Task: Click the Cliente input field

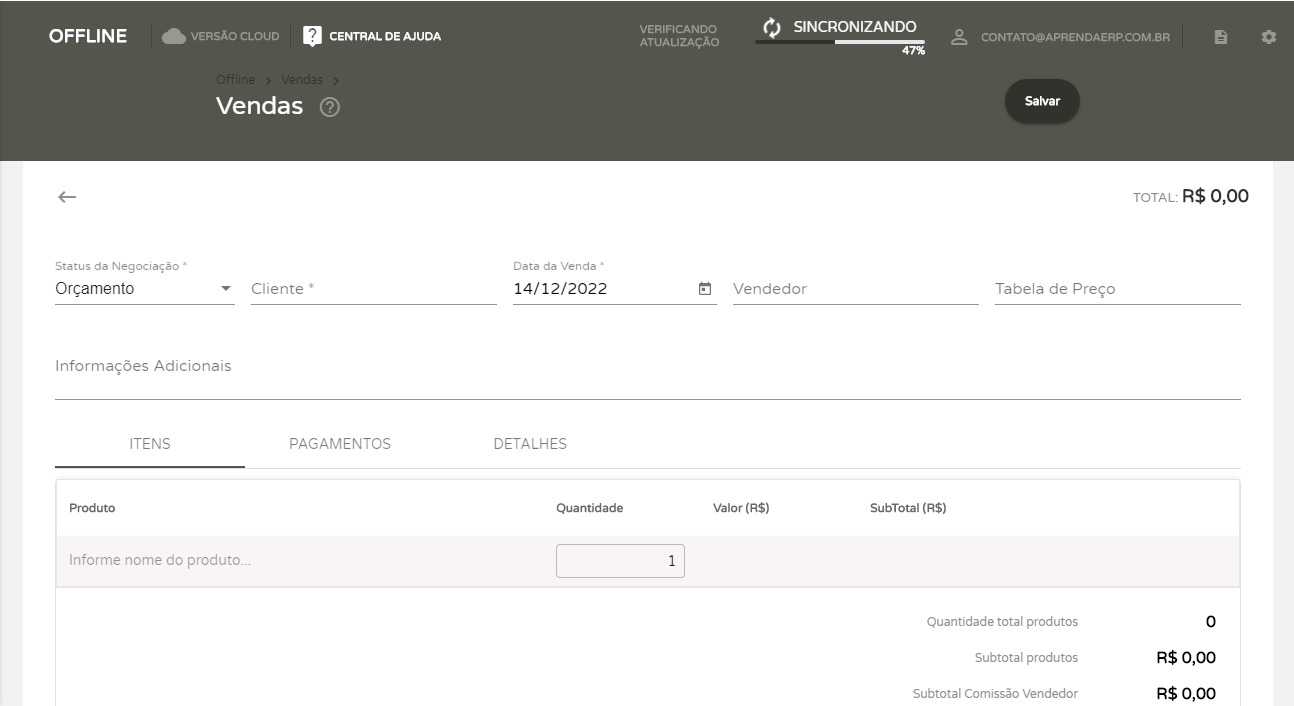Action: (373, 289)
